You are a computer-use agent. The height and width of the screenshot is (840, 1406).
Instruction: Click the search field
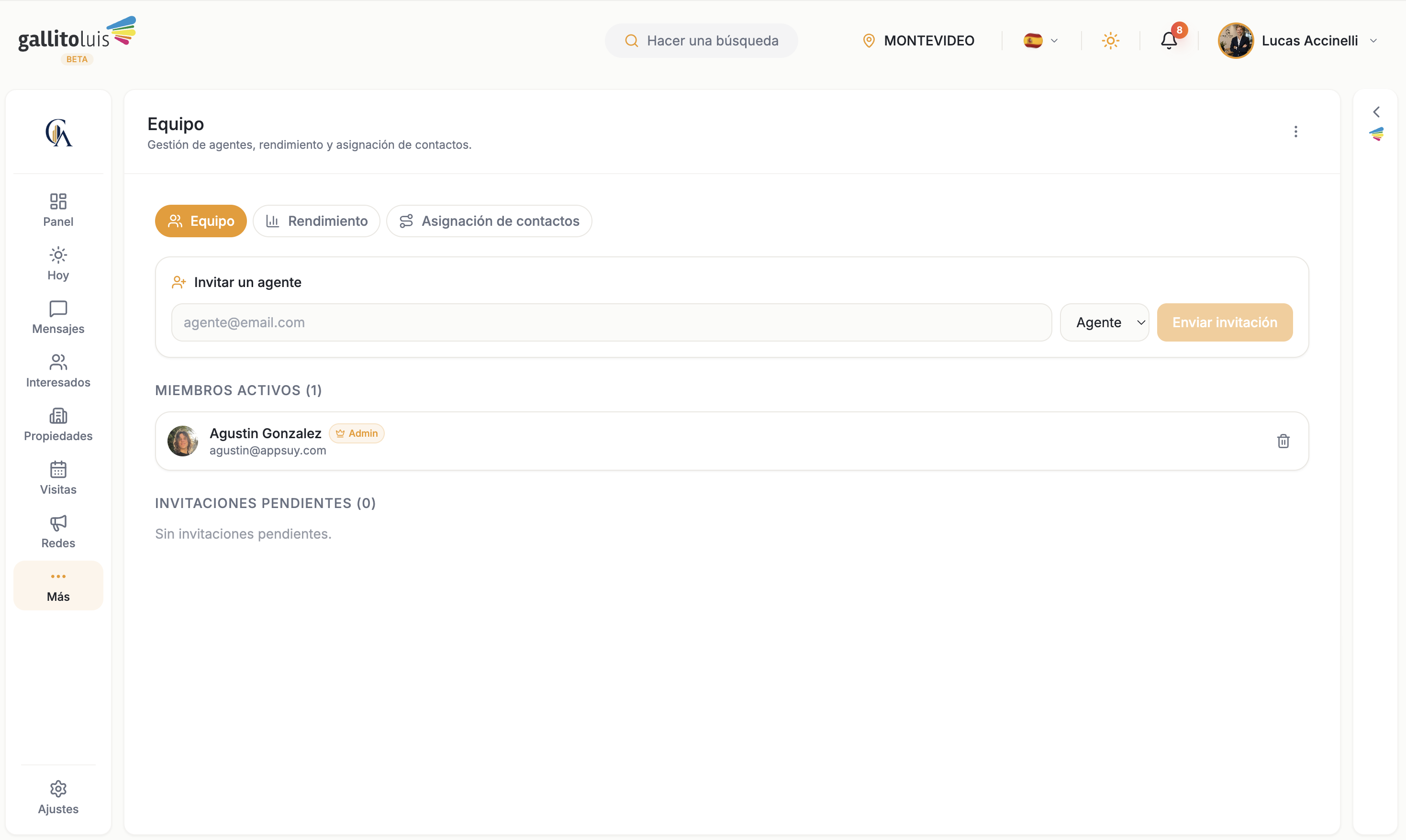(701, 40)
